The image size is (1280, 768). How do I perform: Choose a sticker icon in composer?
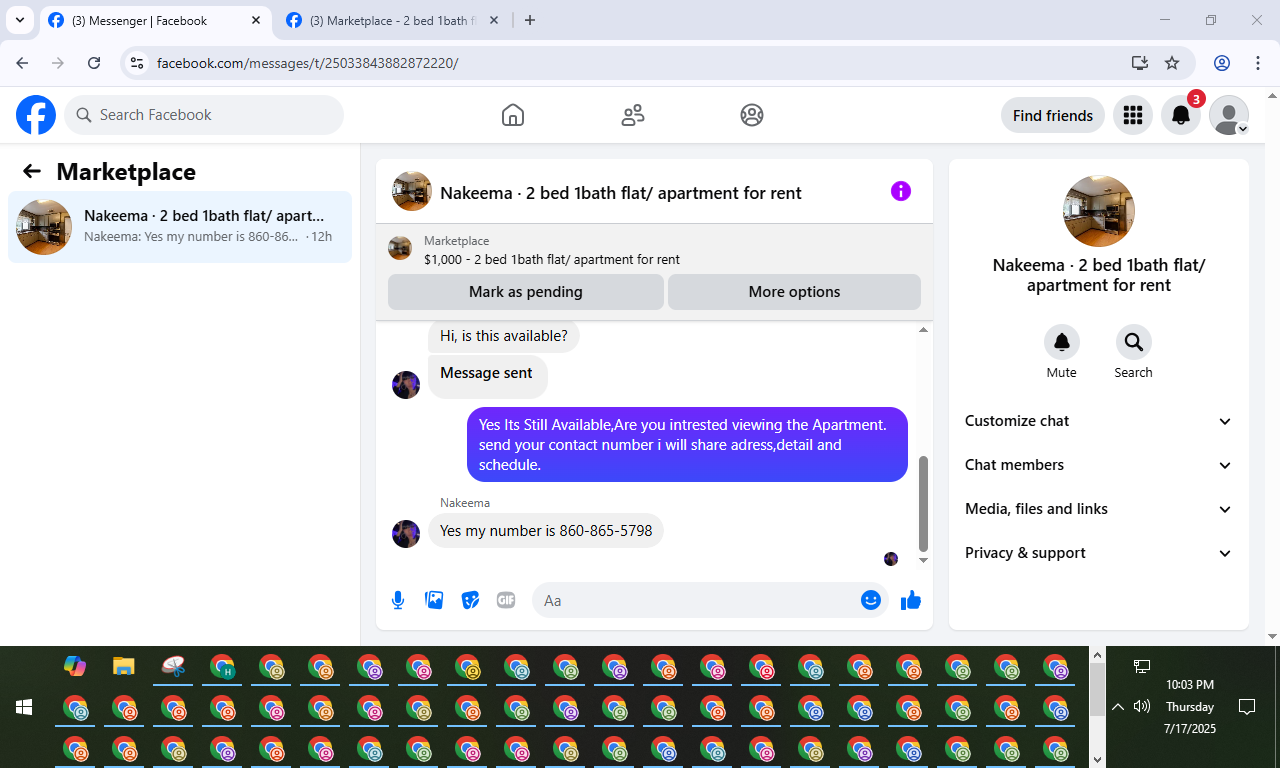[470, 600]
